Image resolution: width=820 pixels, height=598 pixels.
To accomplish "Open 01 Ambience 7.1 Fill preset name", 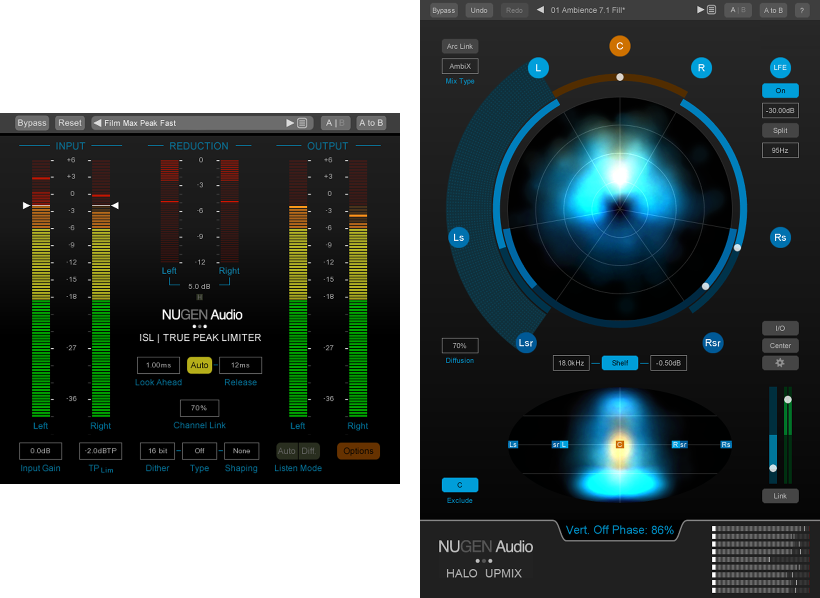I will click(x=587, y=10).
